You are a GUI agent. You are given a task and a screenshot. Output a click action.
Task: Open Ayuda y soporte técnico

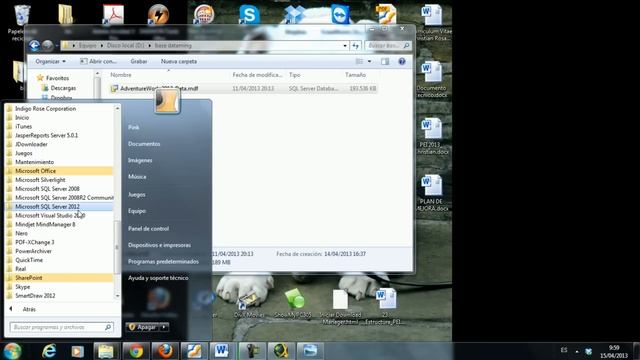[158, 278]
